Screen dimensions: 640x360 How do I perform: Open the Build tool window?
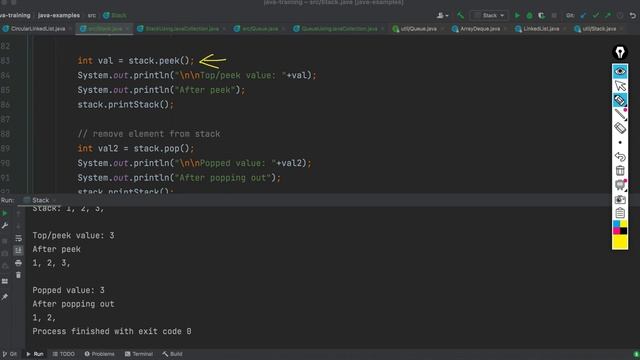pyautogui.click(x=172, y=354)
